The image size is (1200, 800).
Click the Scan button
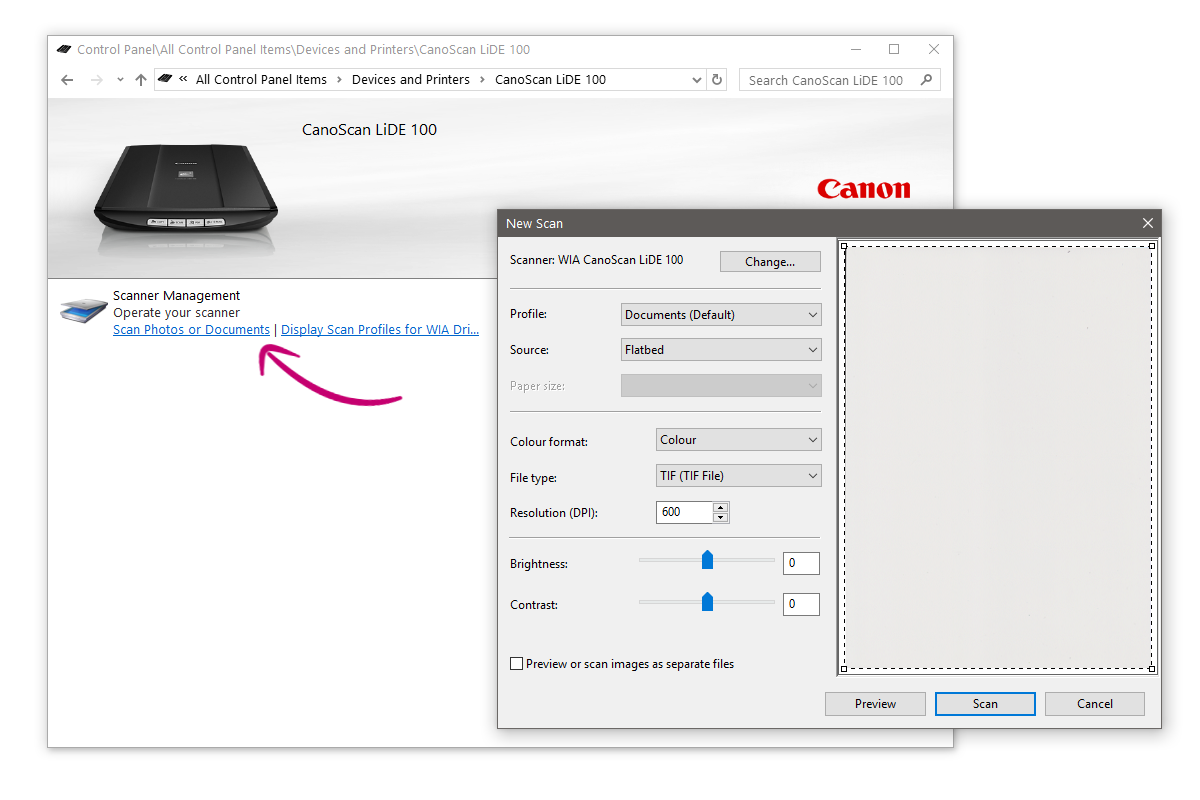985,704
